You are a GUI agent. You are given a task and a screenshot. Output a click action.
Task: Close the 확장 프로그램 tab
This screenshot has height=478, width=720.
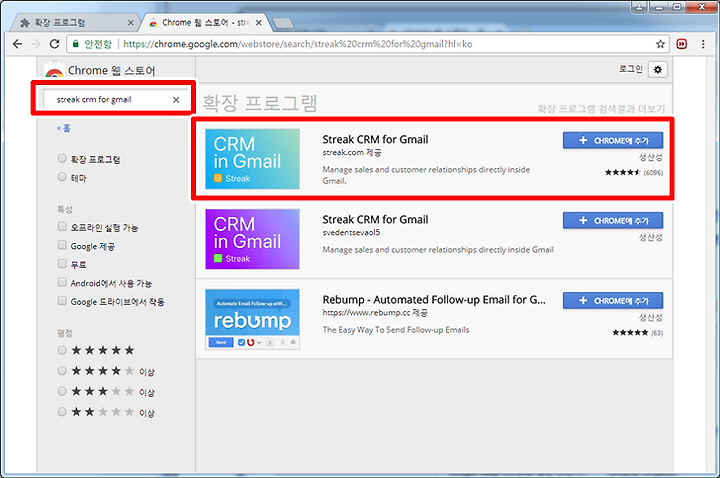click(x=130, y=22)
